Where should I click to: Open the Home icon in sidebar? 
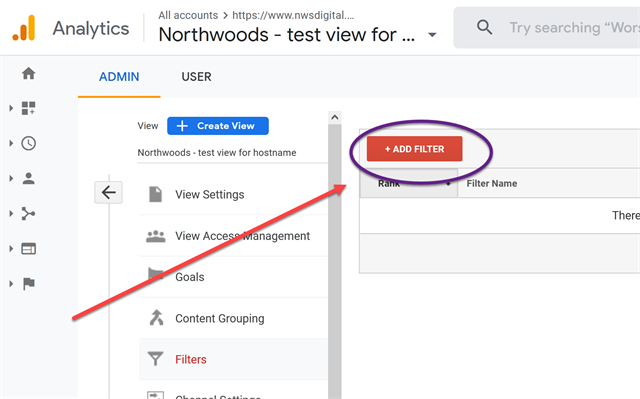click(29, 74)
